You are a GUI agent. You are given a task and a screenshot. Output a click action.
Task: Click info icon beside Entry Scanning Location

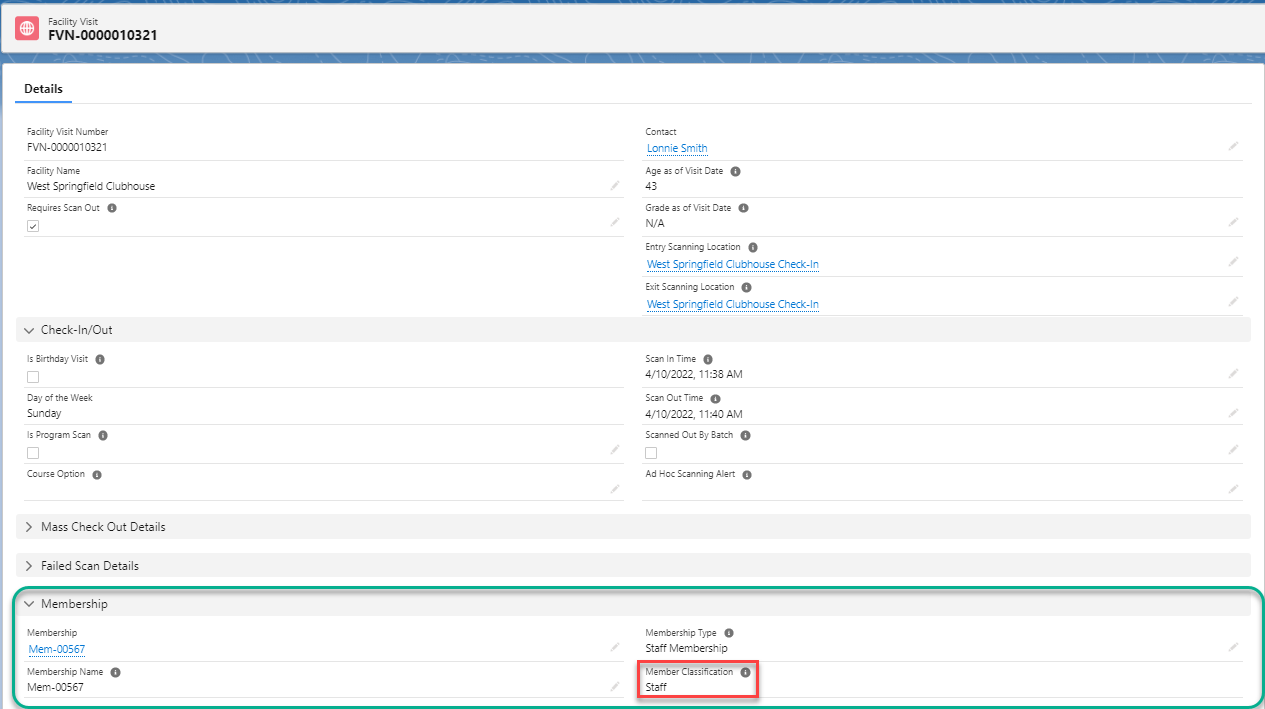[x=753, y=247]
